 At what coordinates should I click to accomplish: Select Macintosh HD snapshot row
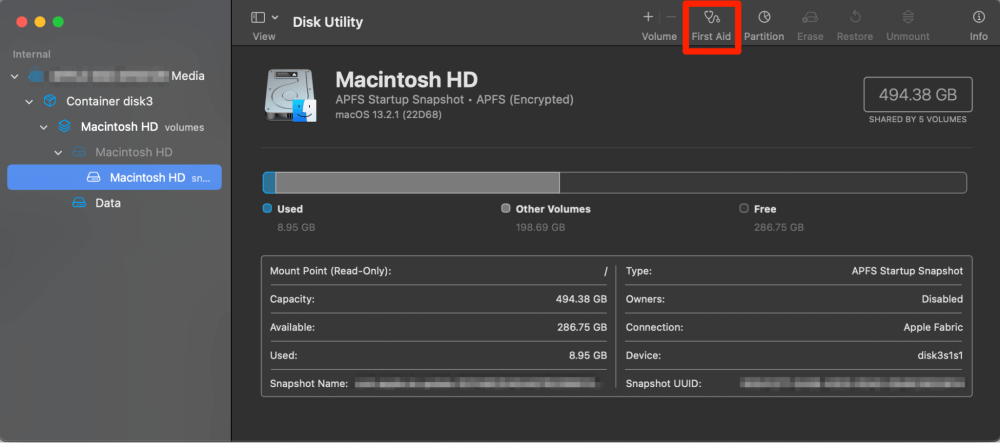click(115, 177)
